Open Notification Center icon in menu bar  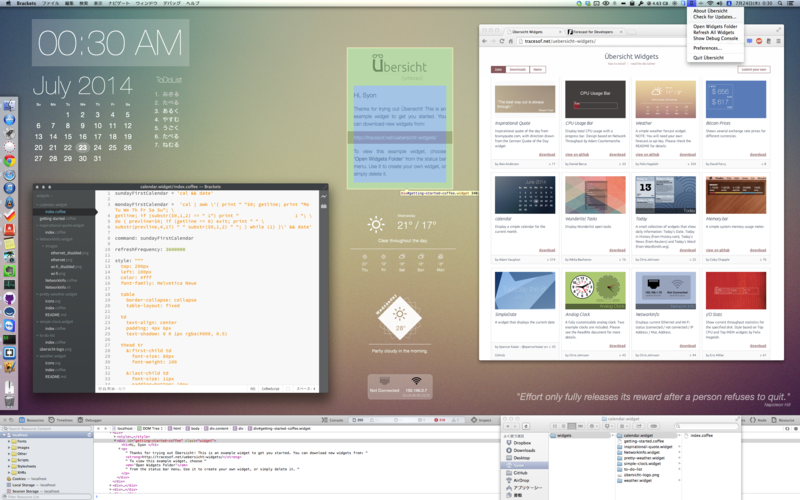point(791,3)
